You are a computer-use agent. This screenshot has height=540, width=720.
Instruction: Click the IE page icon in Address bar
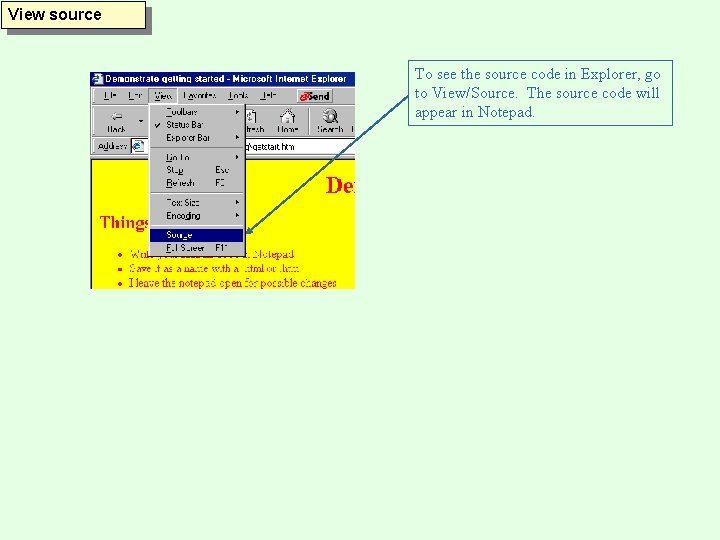(138, 146)
